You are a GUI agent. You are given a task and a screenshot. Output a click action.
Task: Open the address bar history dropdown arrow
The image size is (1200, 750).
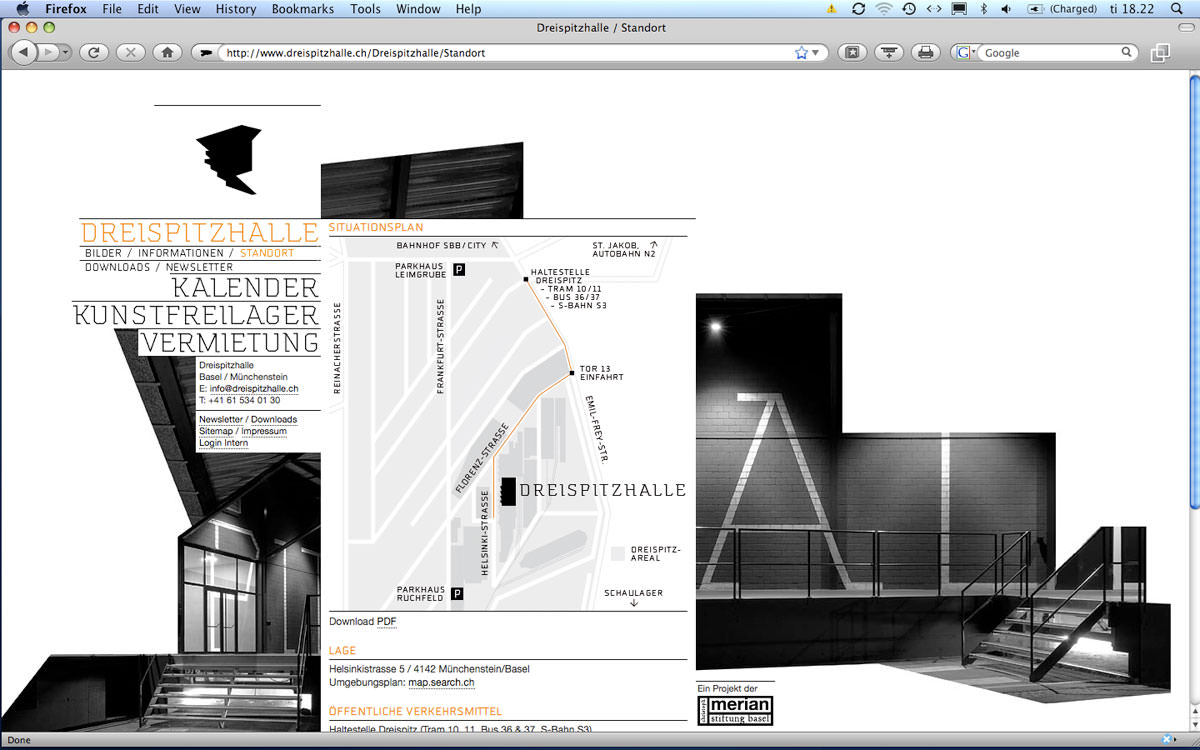[x=816, y=53]
